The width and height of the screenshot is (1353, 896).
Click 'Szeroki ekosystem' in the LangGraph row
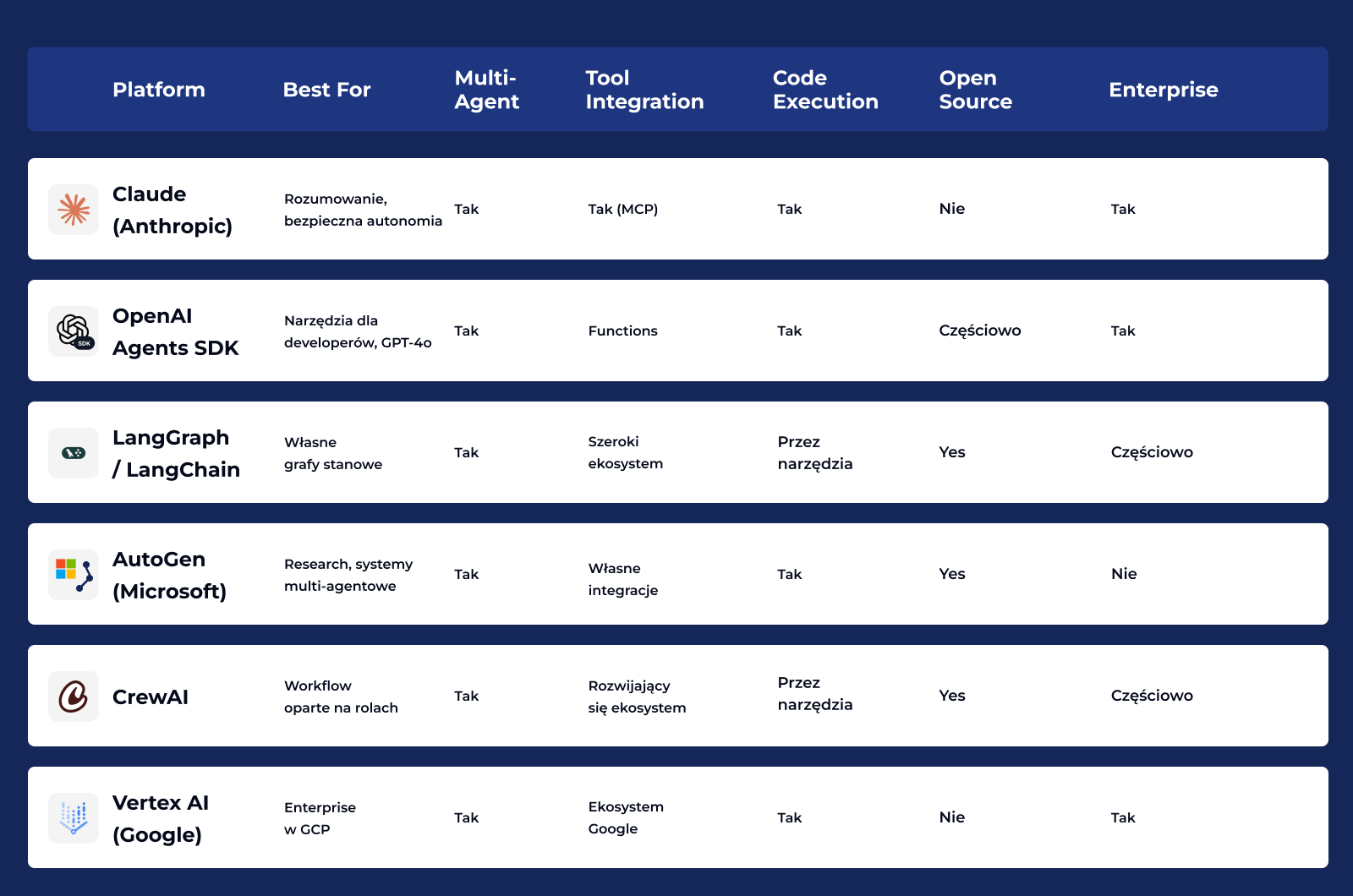tap(626, 452)
